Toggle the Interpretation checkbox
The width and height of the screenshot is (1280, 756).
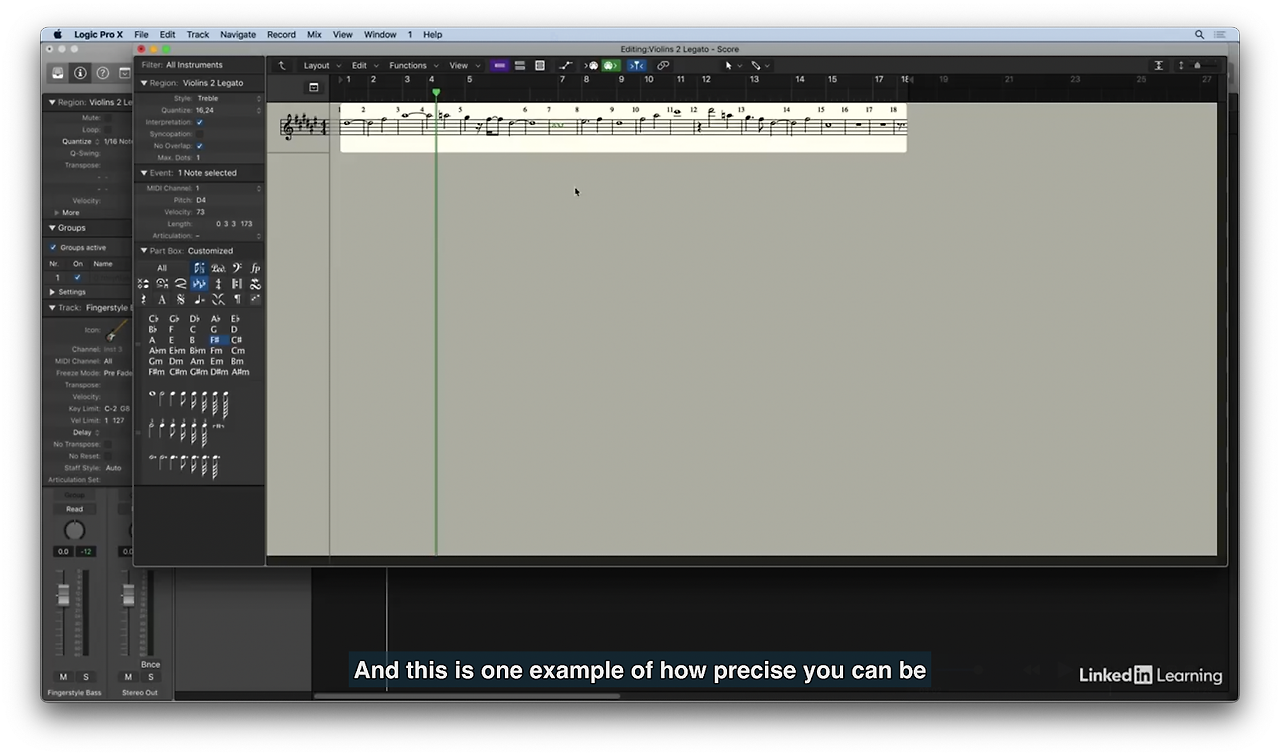[x=199, y=122]
